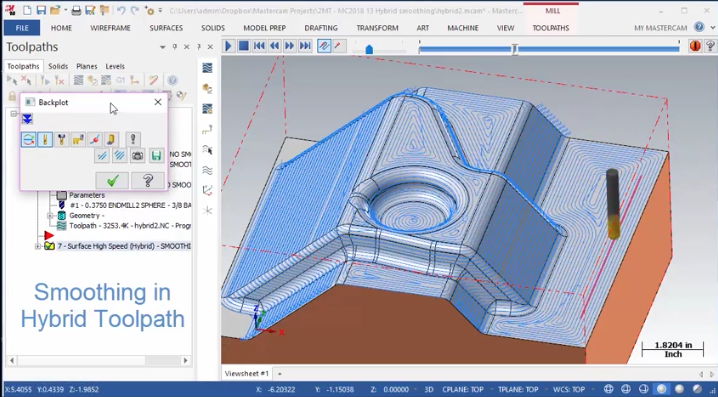Switch to the Planes manager tab

[87, 66]
